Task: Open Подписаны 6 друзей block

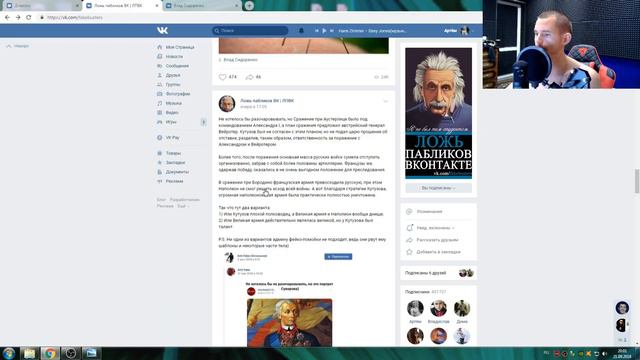Action: coord(438,273)
